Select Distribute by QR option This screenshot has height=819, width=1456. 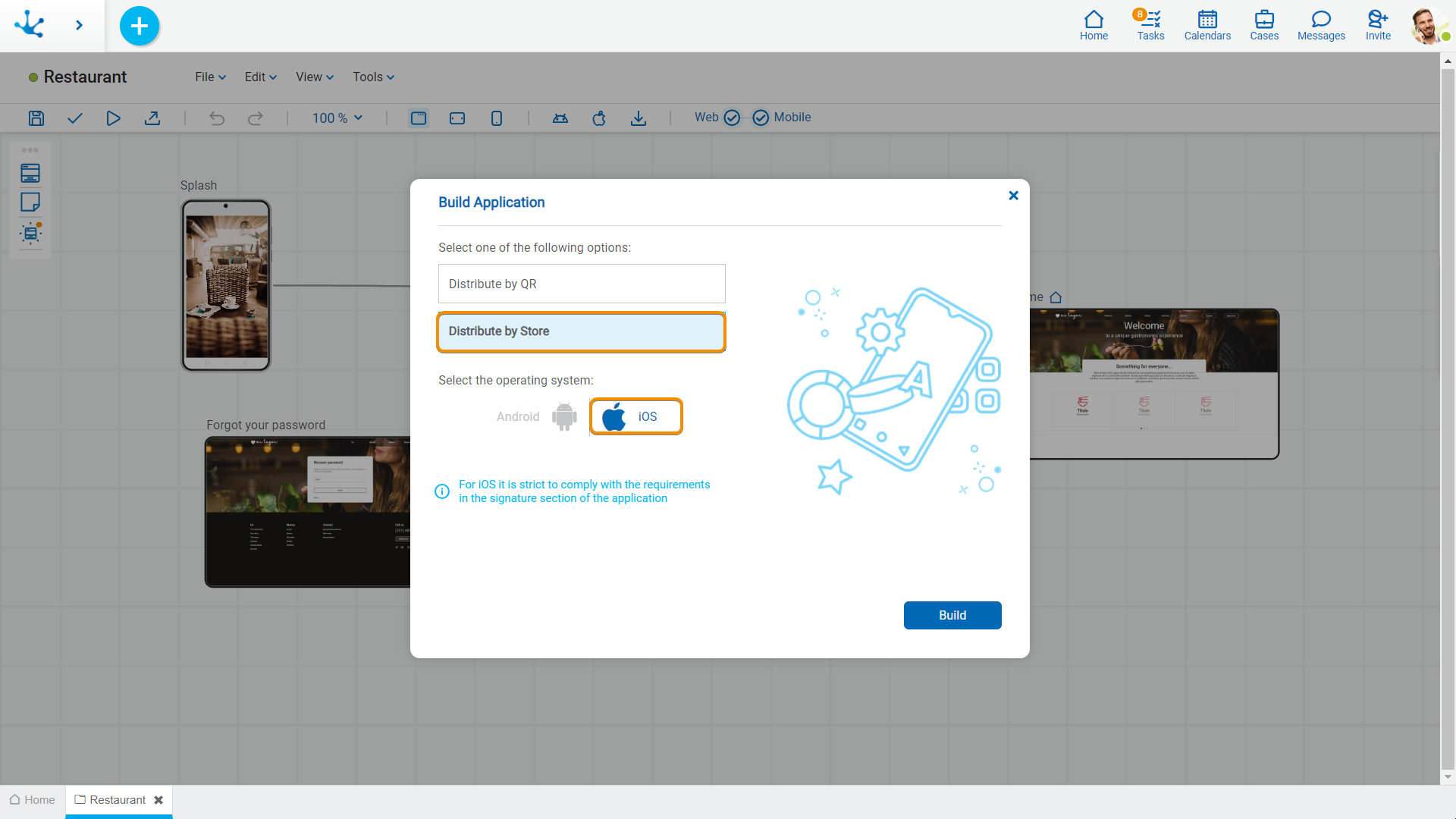pos(581,283)
